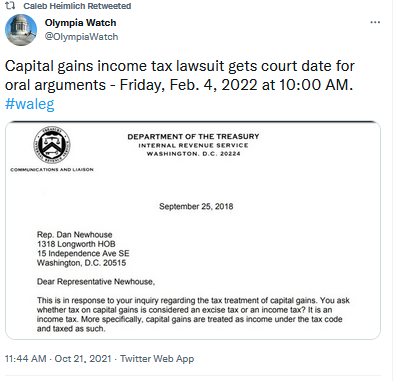Click the Oct 21, 2021 date

[x=83, y=359]
